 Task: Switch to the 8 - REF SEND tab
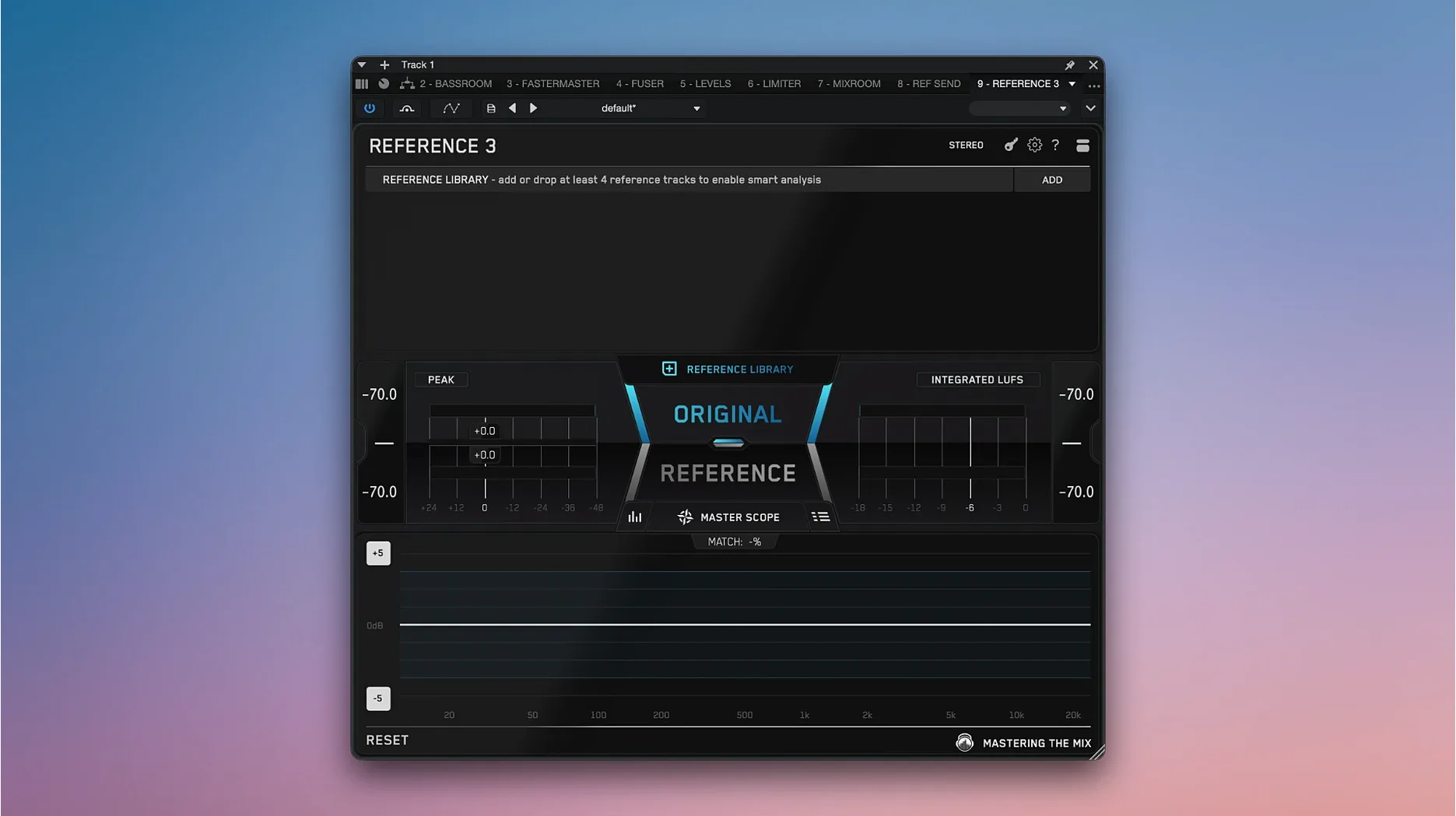(928, 84)
